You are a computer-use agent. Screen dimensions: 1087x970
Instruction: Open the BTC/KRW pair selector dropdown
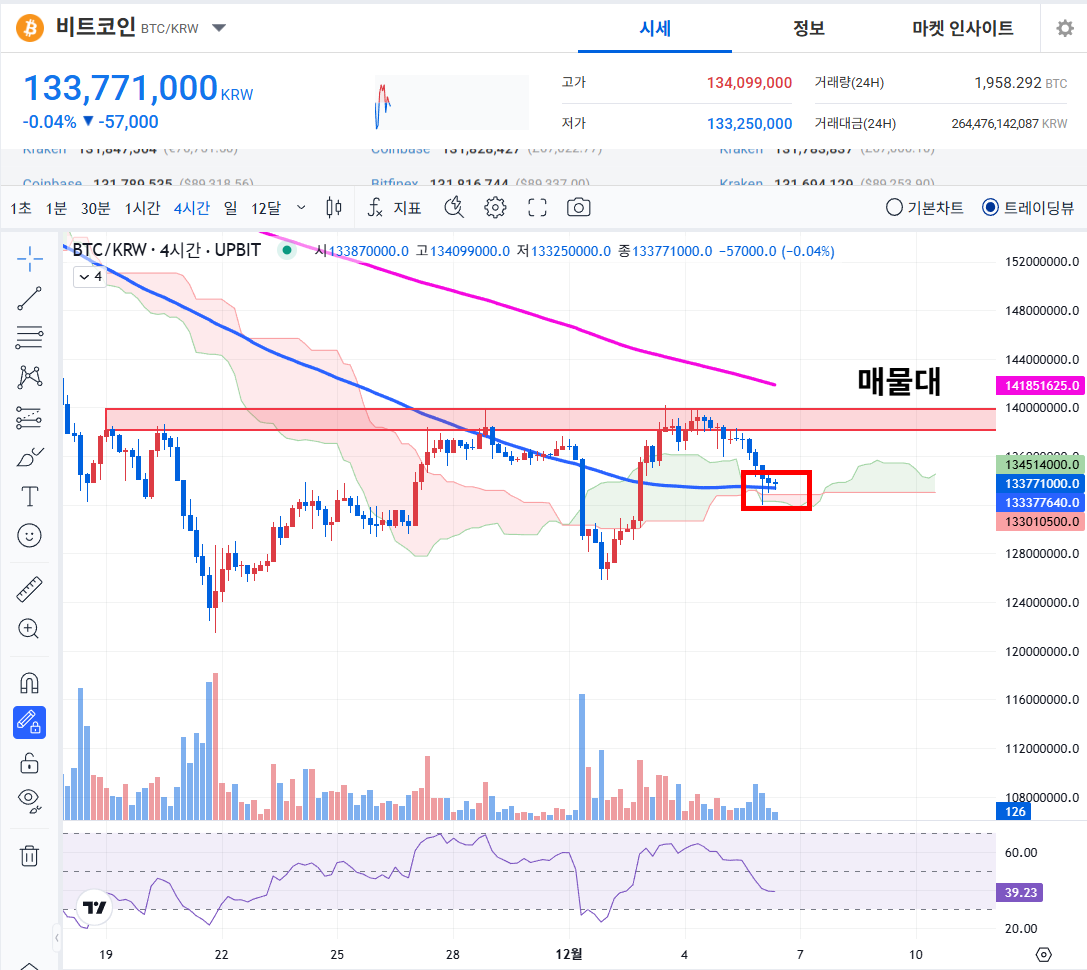tap(218, 28)
